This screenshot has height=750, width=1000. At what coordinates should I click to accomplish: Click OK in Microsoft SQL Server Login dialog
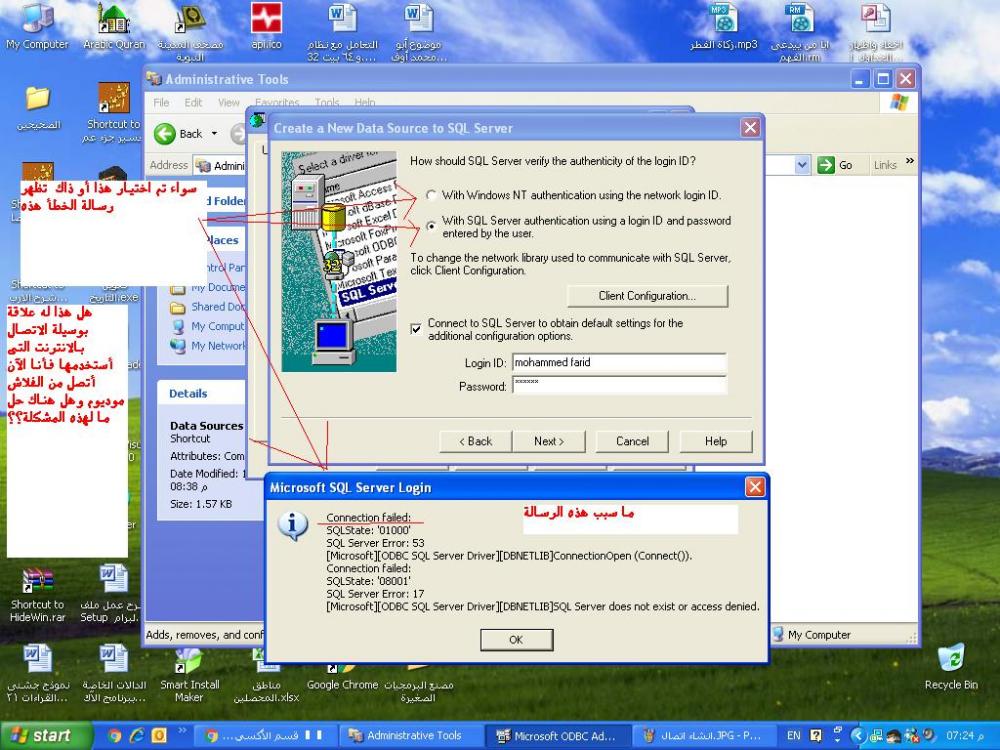517,640
